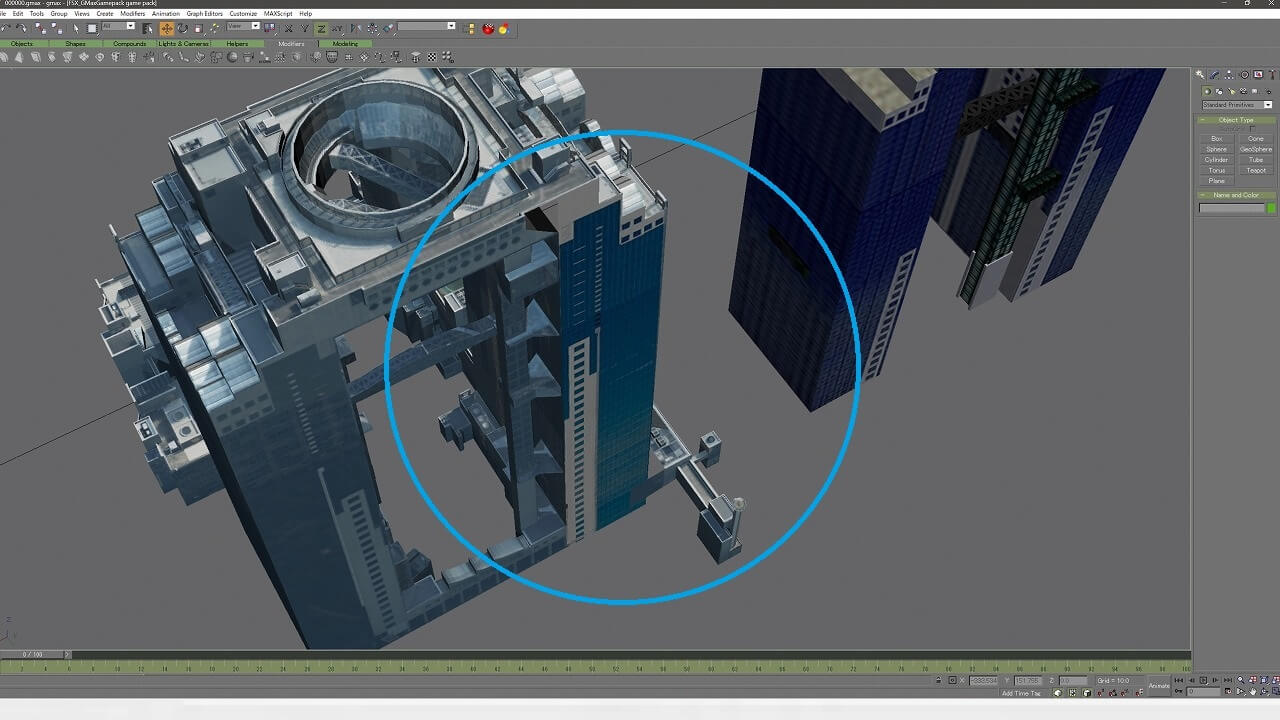The image size is (1280, 720).
Task: Open the Modifiers menu
Action: tap(132, 14)
